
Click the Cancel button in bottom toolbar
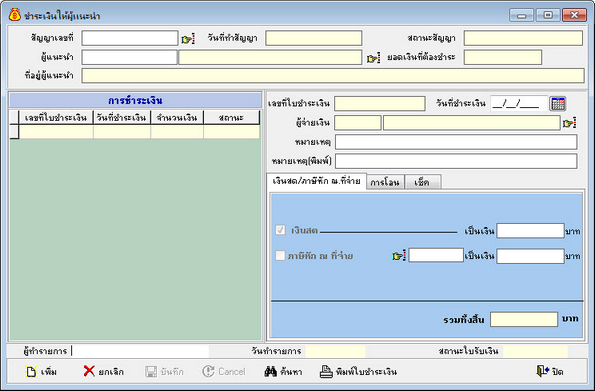[224, 371]
